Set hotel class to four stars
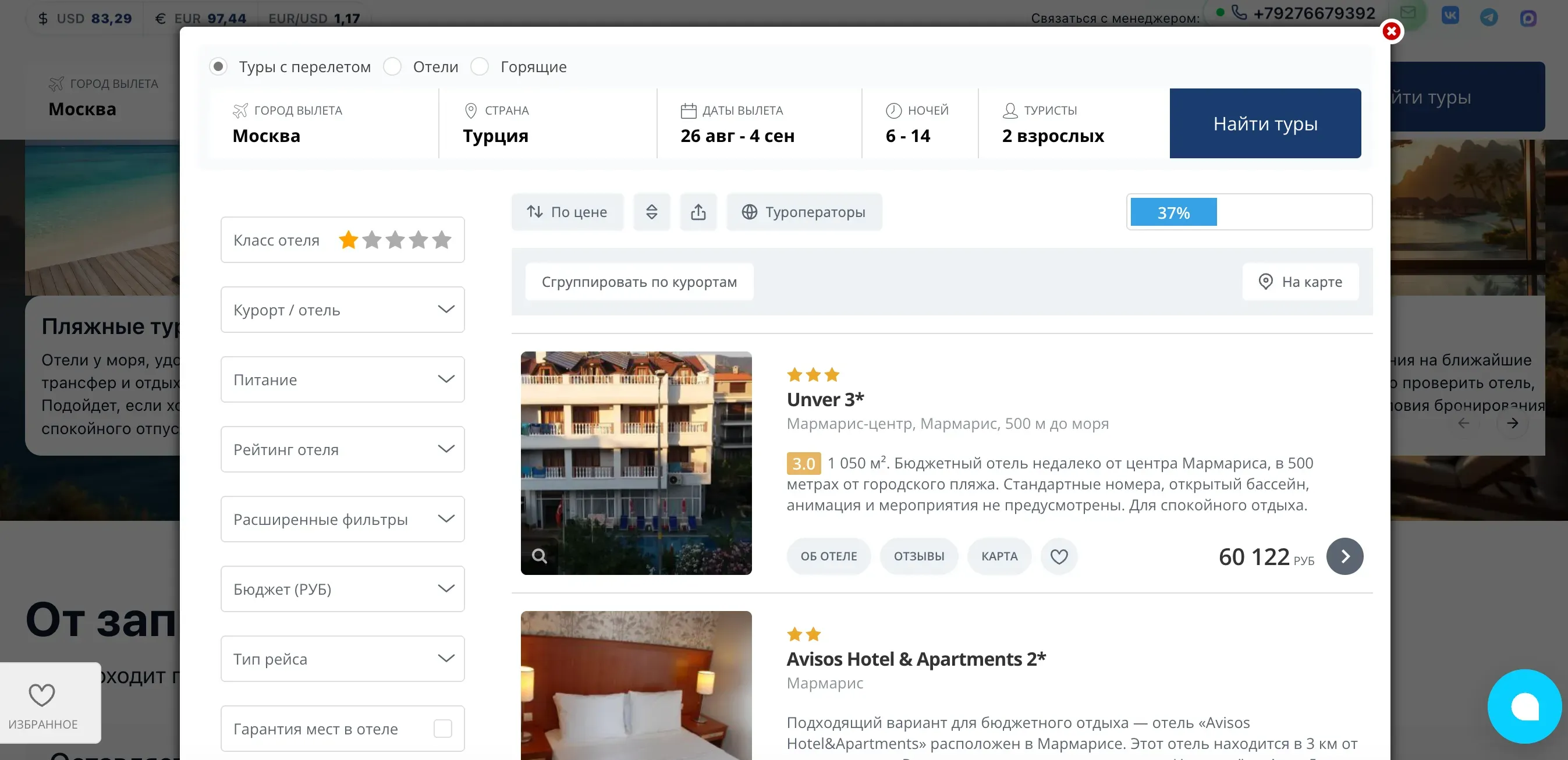The image size is (1568, 760). 418,240
